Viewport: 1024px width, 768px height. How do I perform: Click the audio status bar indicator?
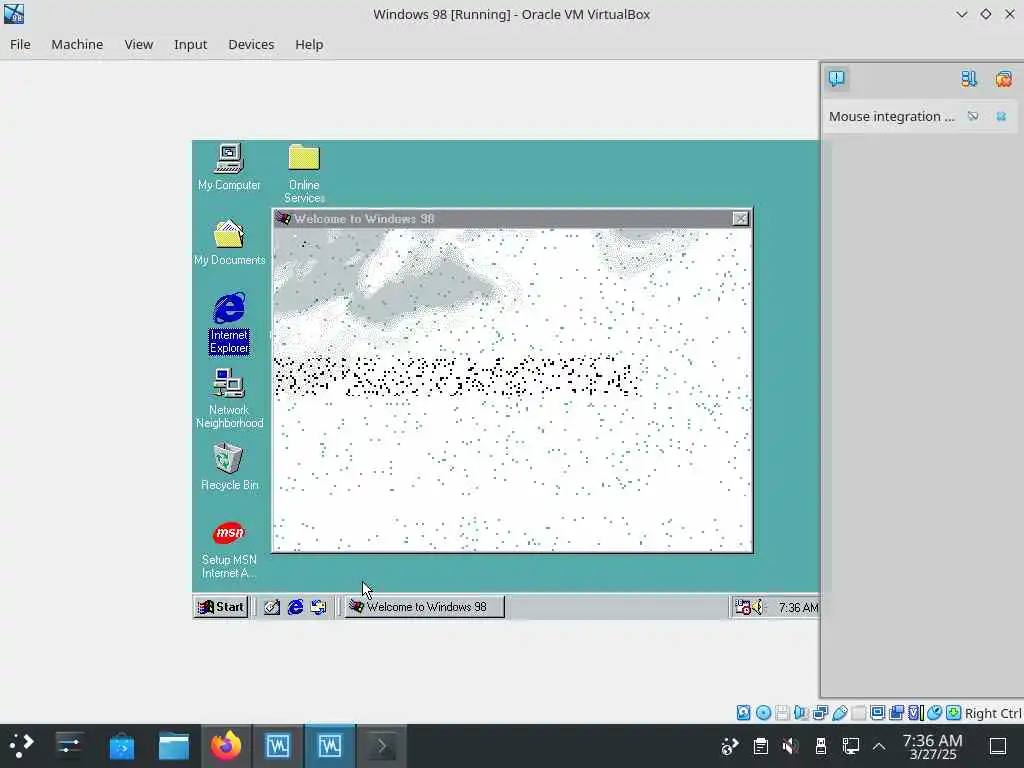[x=801, y=712]
